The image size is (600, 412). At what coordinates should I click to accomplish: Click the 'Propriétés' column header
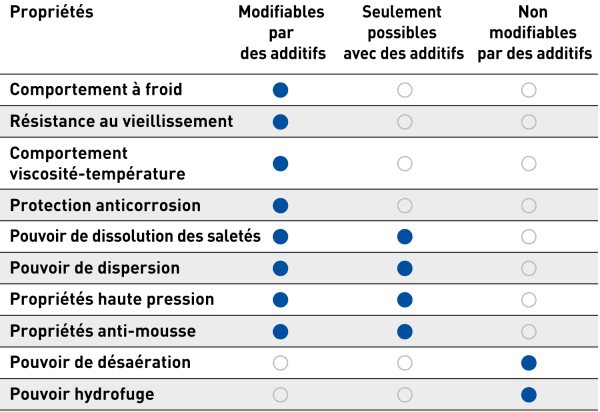pyautogui.click(x=52, y=13)
